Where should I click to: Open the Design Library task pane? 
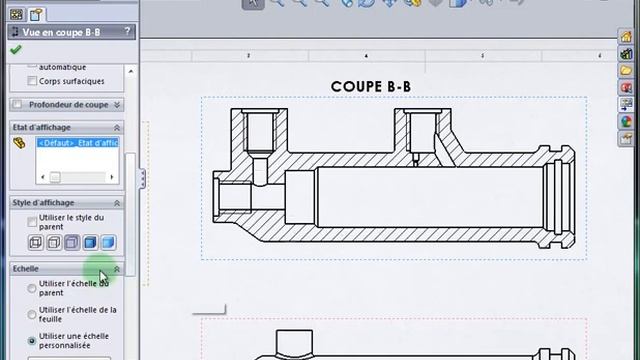pos(626,53)
